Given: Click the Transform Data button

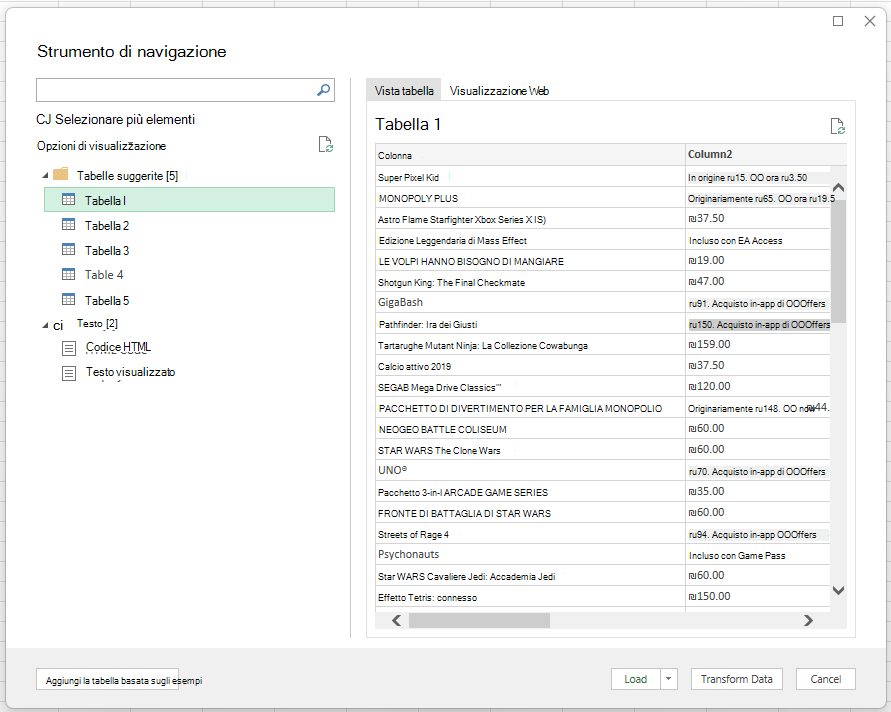Looking at the screenshot, I should click(x=736, y=679).
